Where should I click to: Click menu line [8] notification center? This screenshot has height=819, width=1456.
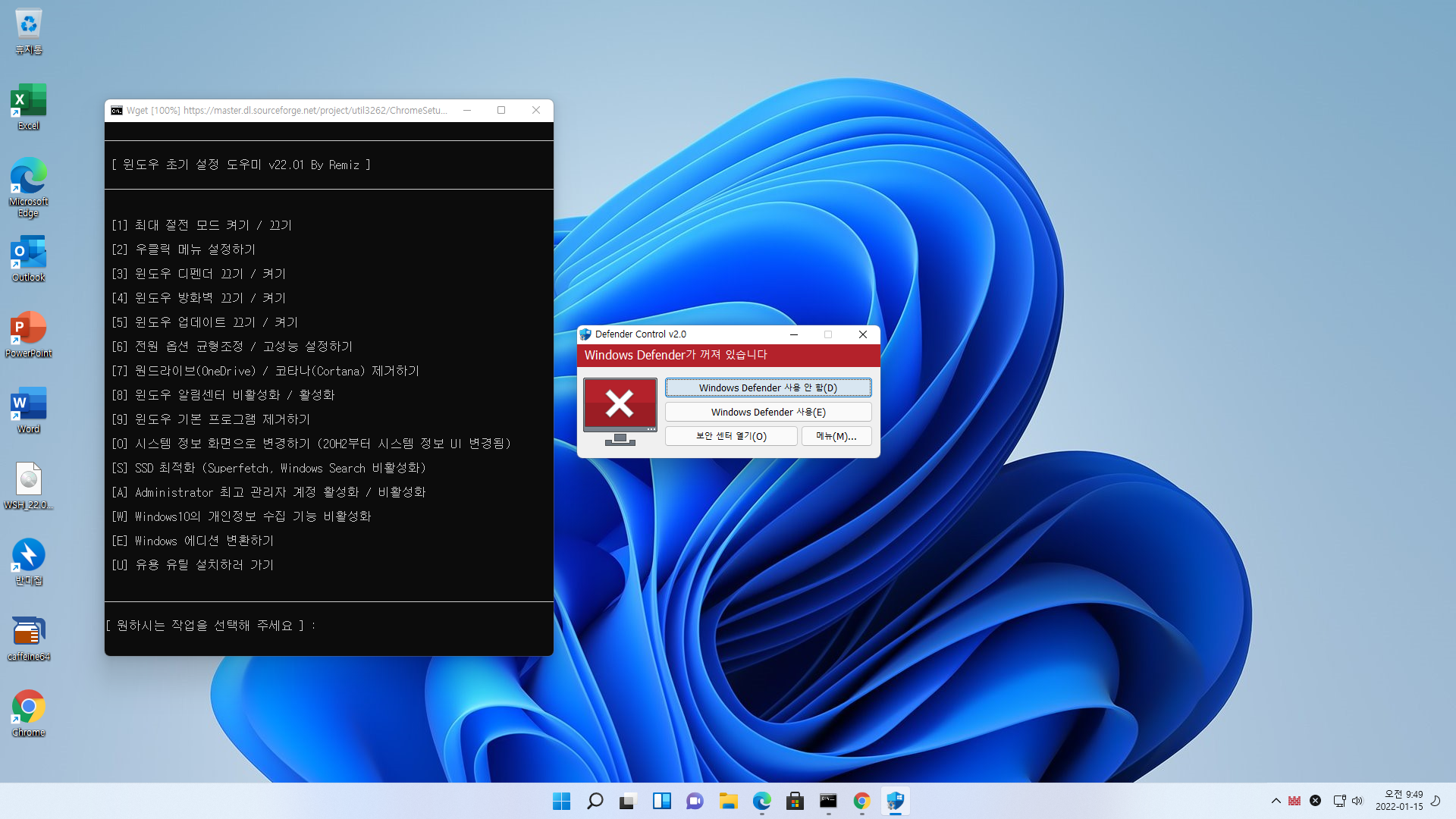[x=223, y=395]
